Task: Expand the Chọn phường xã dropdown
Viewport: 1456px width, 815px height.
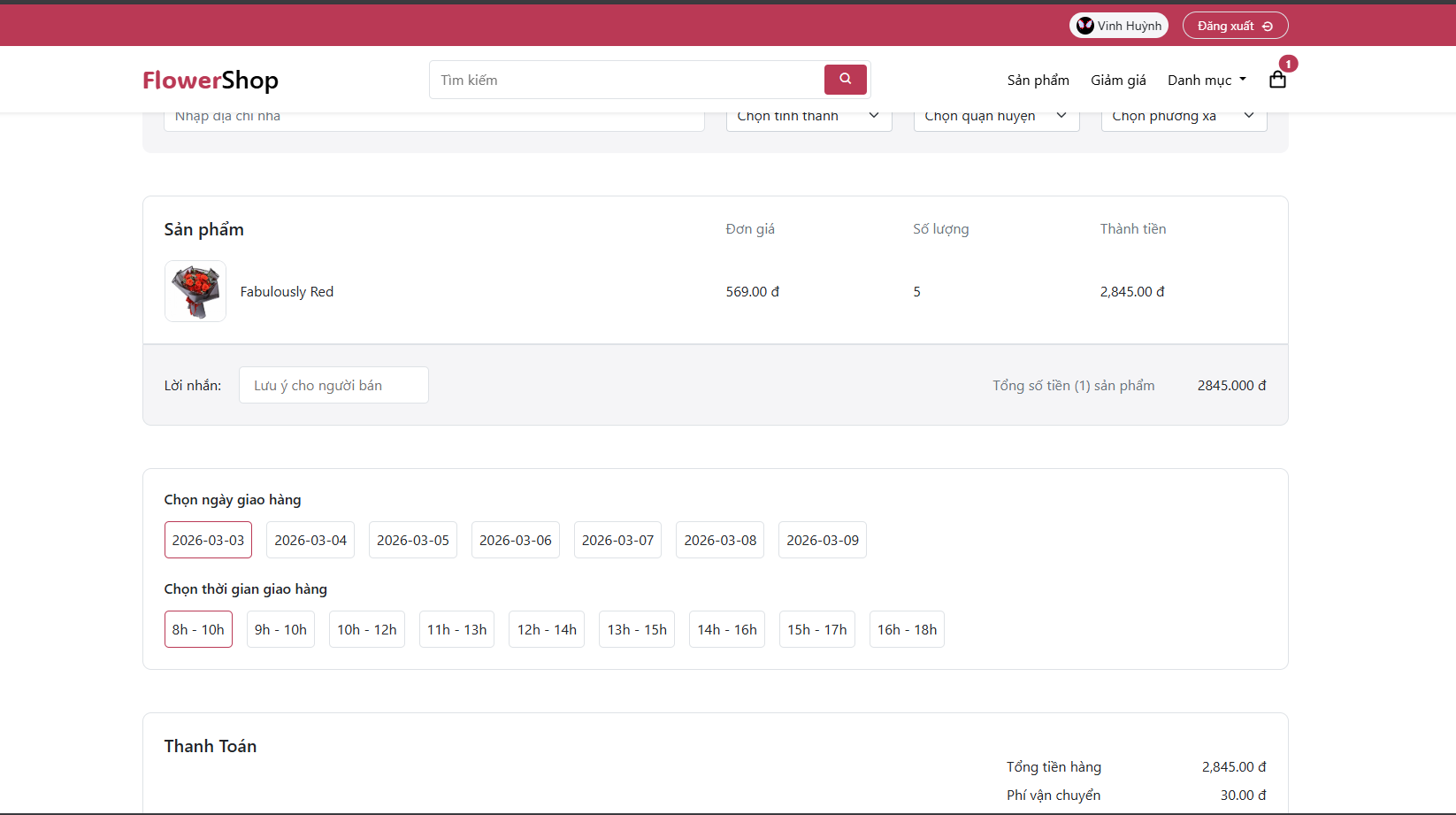Action: 1184,118
